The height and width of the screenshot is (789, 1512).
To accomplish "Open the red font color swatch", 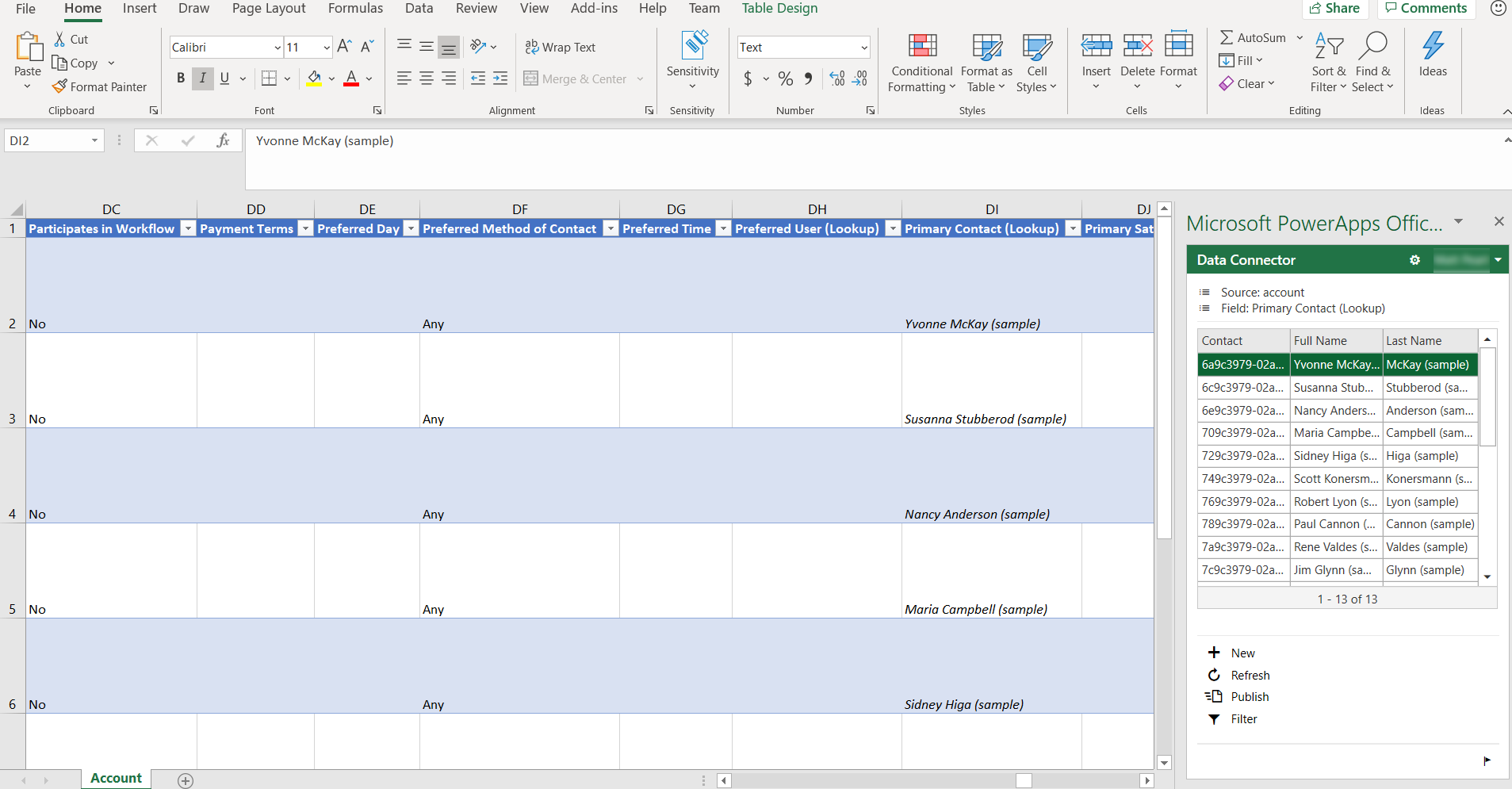I will (x=351, y=78).
